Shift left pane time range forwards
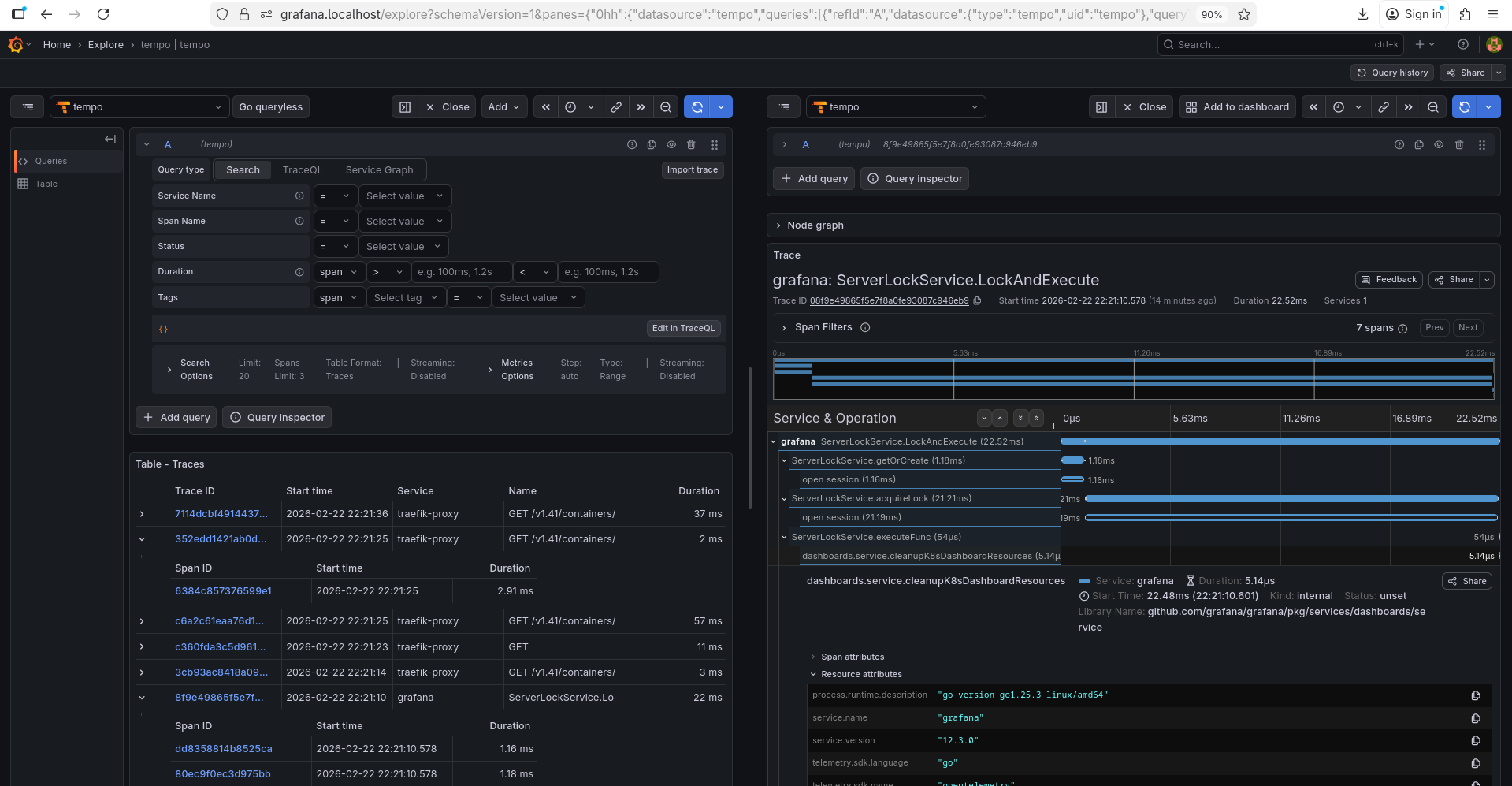 pyautogui.click(x=641, y=107)
